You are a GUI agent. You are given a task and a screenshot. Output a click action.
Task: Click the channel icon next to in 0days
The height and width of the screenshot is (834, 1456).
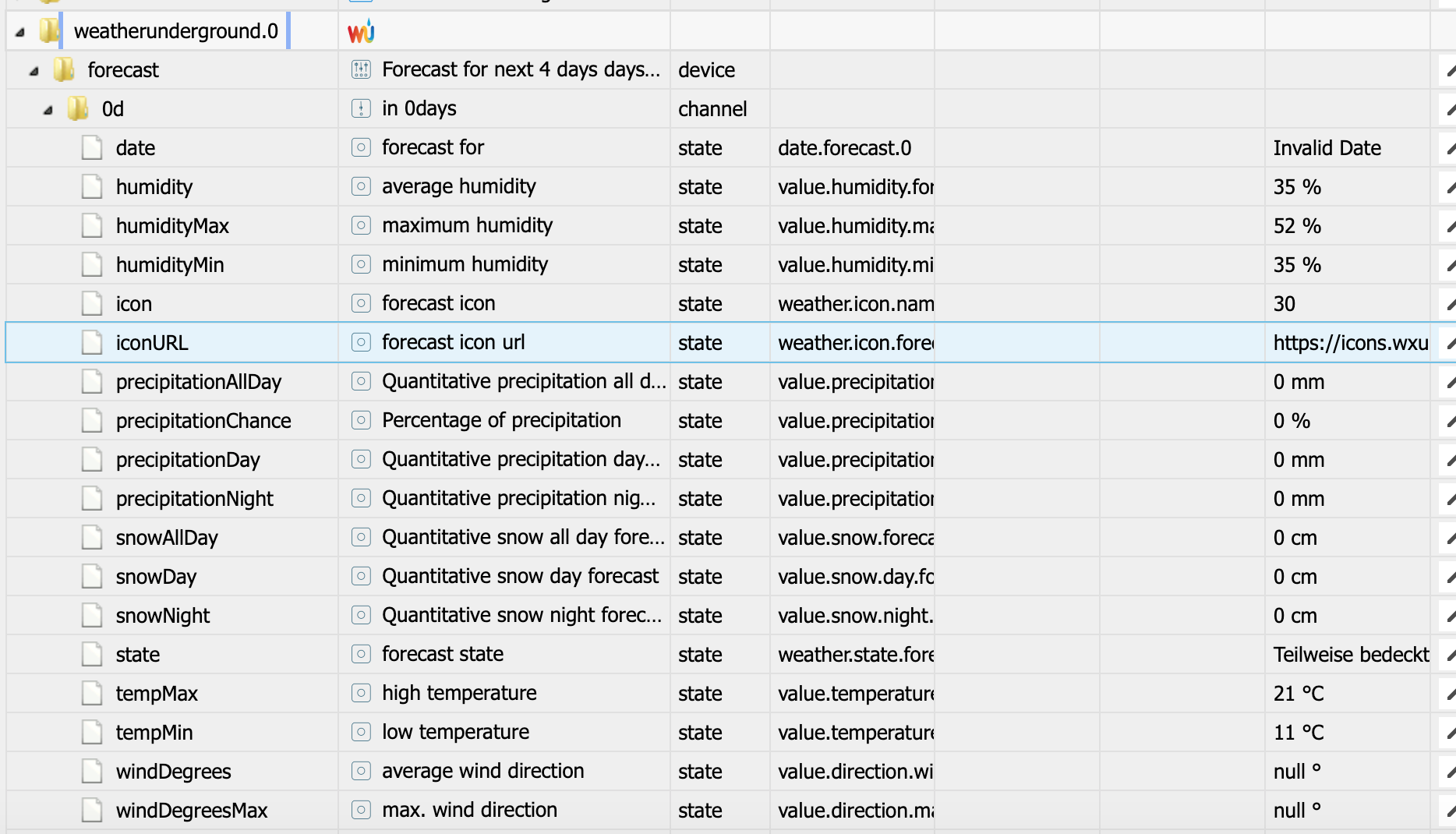coord(361,108)
